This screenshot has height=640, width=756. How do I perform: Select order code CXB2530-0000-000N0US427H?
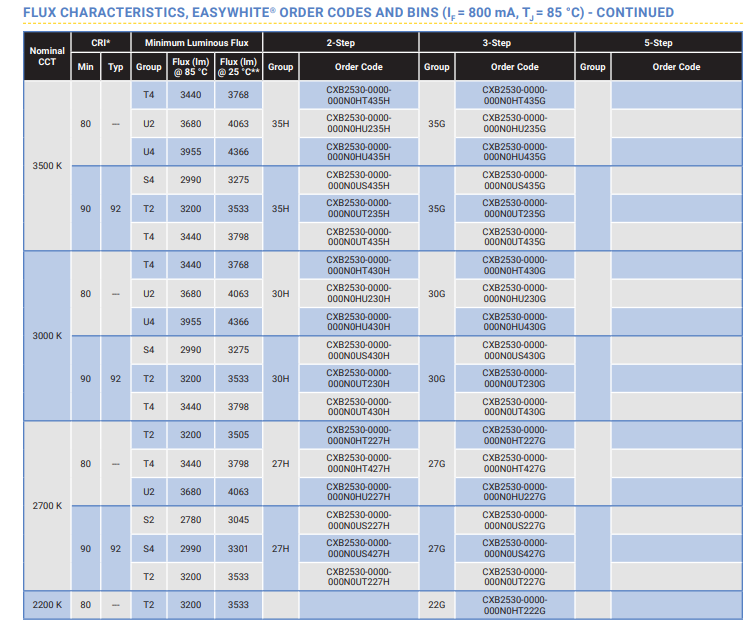point(359,548)
